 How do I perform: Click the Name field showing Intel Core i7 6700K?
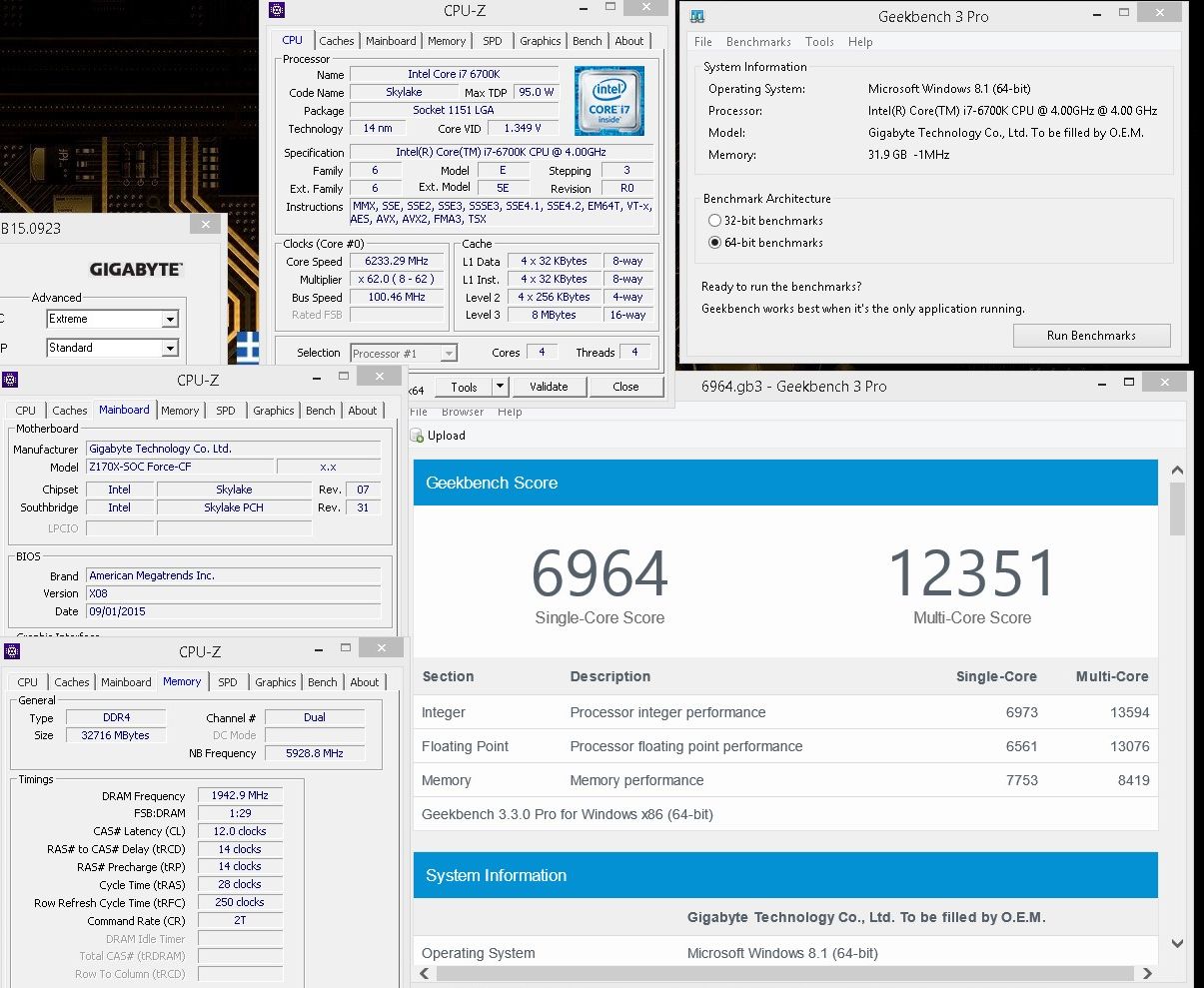[454, 75]
